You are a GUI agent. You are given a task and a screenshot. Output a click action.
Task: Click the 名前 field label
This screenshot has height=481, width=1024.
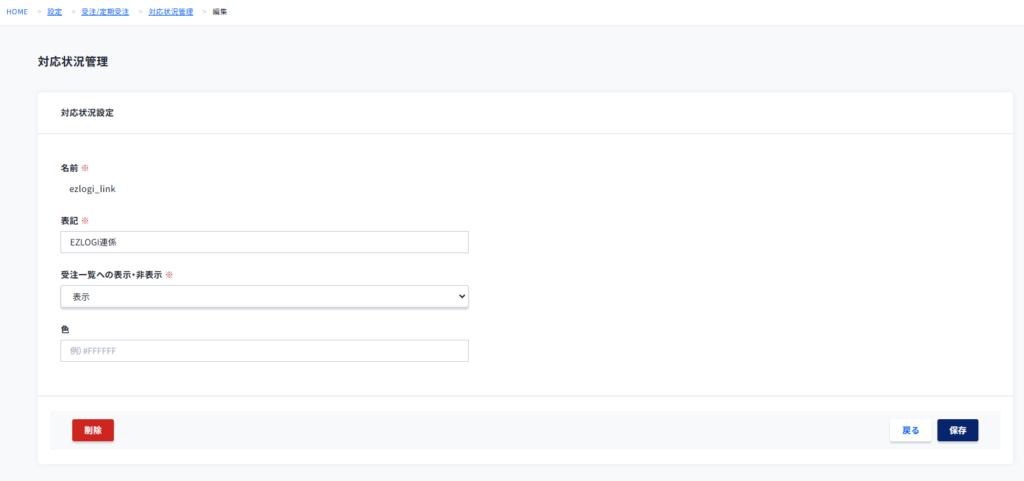[69, 167]
